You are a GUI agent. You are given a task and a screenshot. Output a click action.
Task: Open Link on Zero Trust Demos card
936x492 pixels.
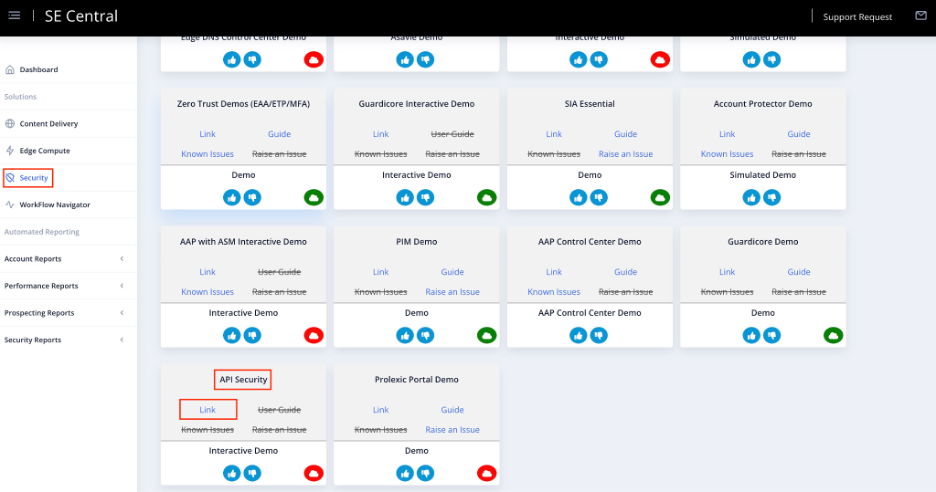point(207,134)
